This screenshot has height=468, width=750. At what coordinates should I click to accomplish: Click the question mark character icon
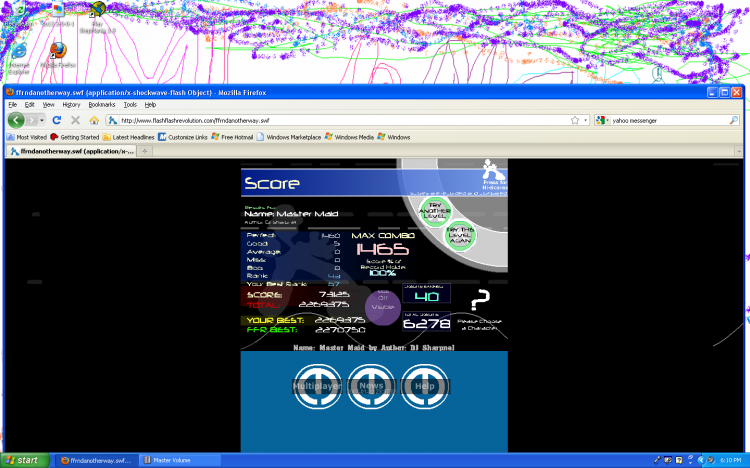pyautogui.click(x=480, y=299)
